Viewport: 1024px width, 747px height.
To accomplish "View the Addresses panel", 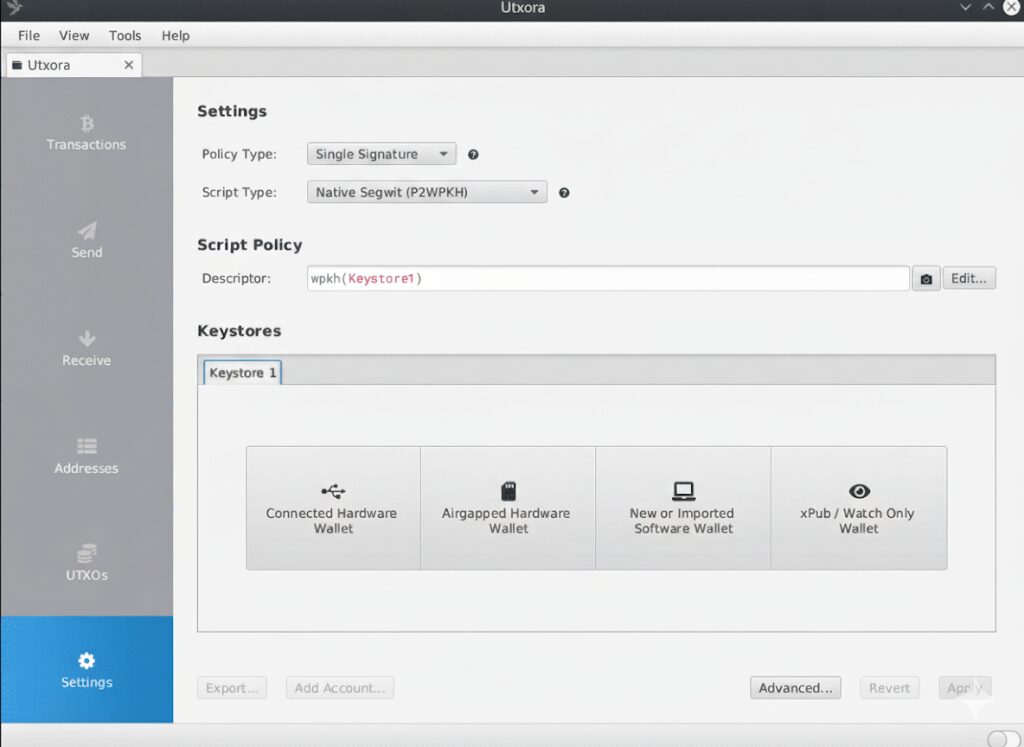I will (x=85, y=456).
